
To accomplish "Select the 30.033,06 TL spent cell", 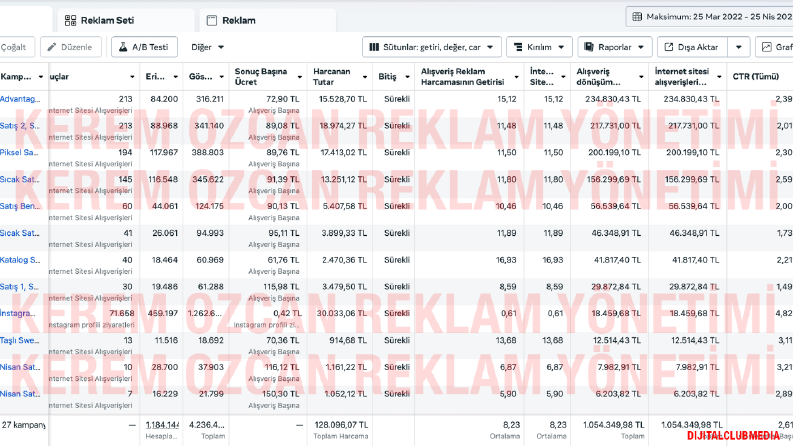I will (x=342, y=314).
